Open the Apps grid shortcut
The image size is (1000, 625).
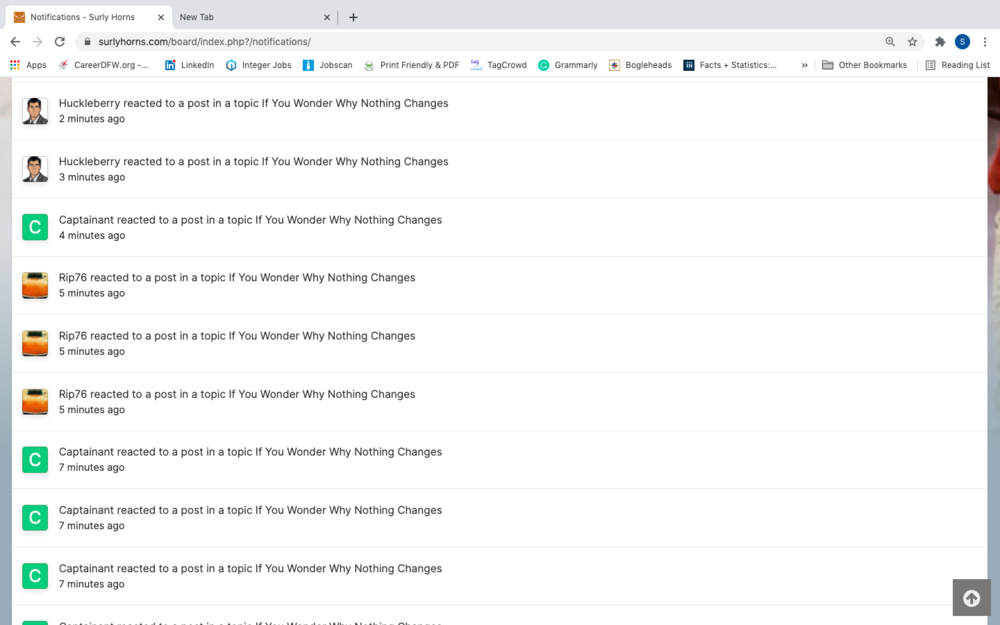coord(28,65)
